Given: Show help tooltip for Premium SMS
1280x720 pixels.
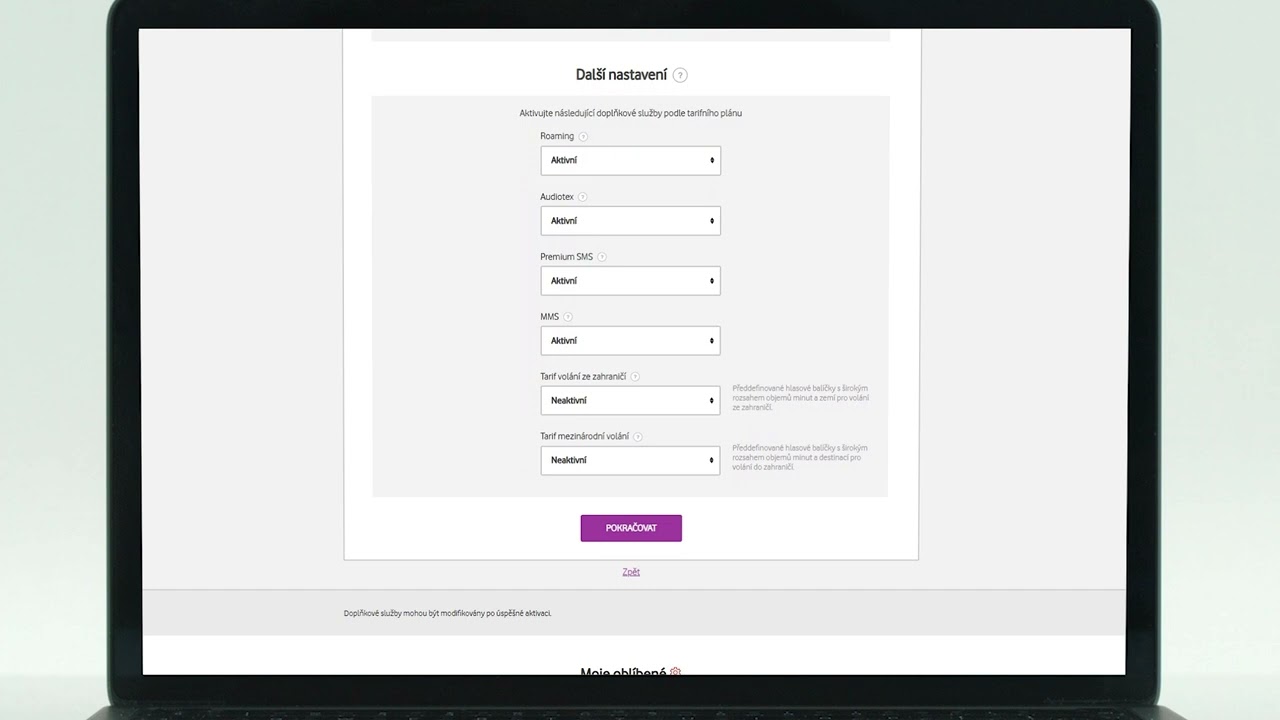Looking at the screenshot, I should (601, 257).
